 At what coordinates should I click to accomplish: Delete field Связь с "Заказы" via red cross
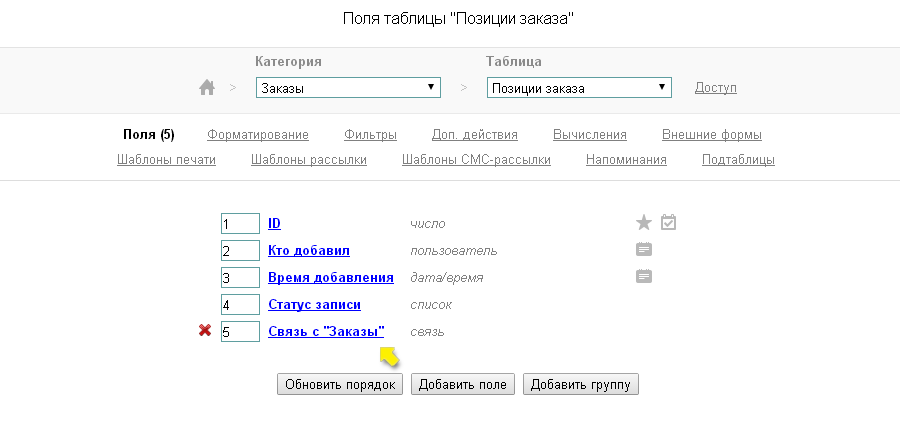pos(205,330)
